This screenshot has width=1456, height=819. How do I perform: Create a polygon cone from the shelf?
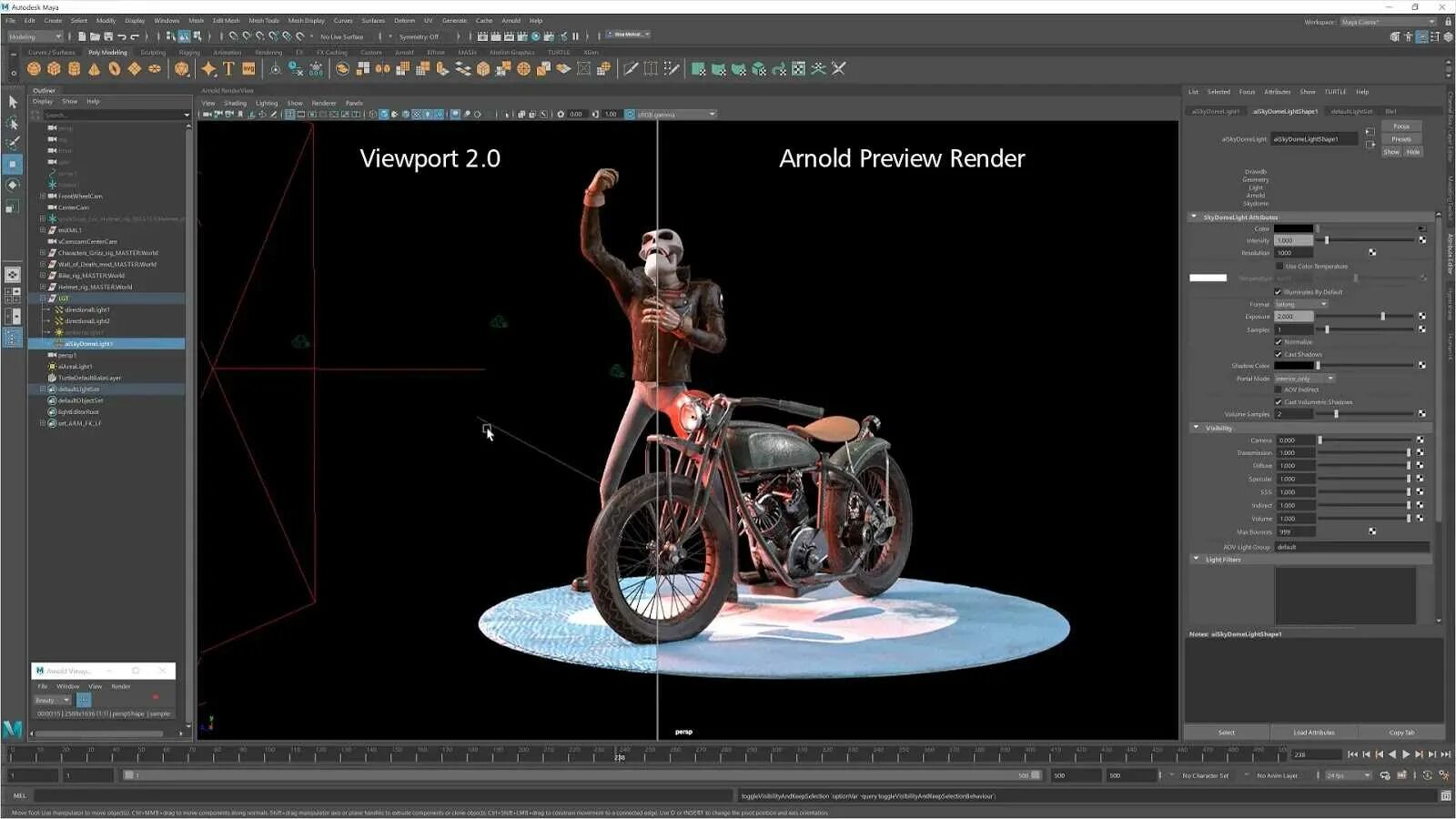[94, 69]
